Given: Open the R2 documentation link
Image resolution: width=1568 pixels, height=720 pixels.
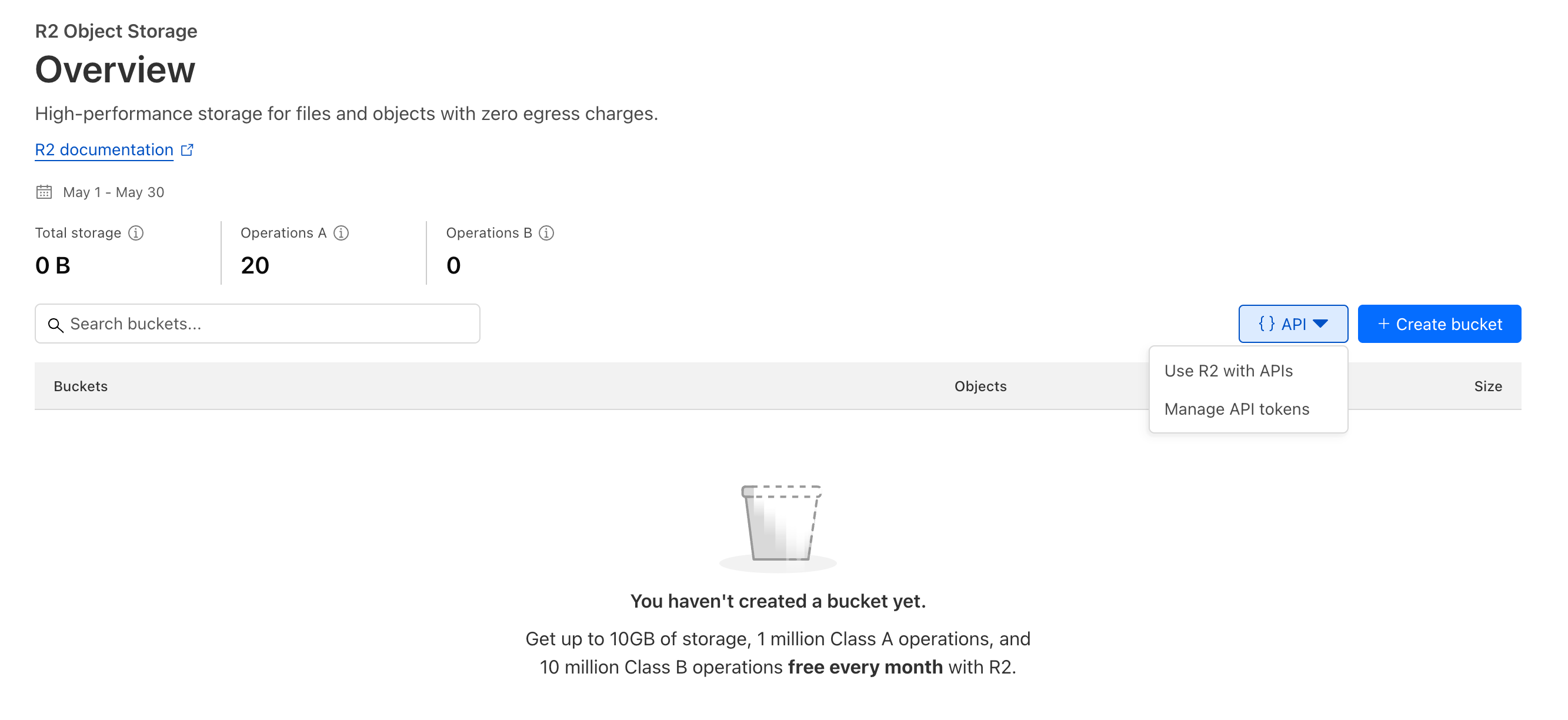Looking at the screenshot, I should click(x=104, y=150).
